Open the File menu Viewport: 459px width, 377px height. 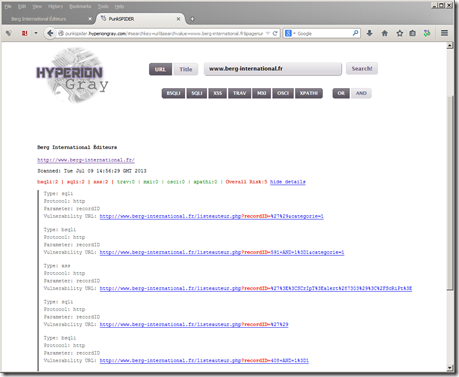tap(8, 6)
